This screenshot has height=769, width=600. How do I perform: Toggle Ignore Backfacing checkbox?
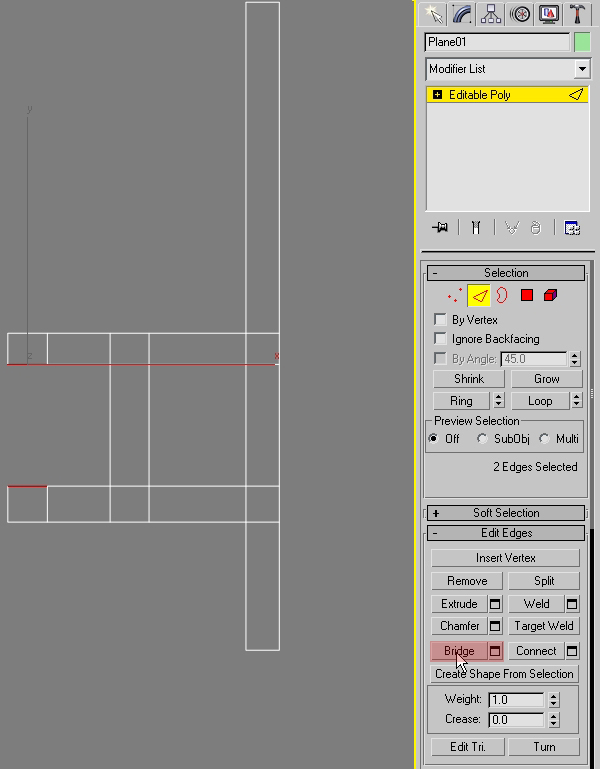(x=440, y=339)
